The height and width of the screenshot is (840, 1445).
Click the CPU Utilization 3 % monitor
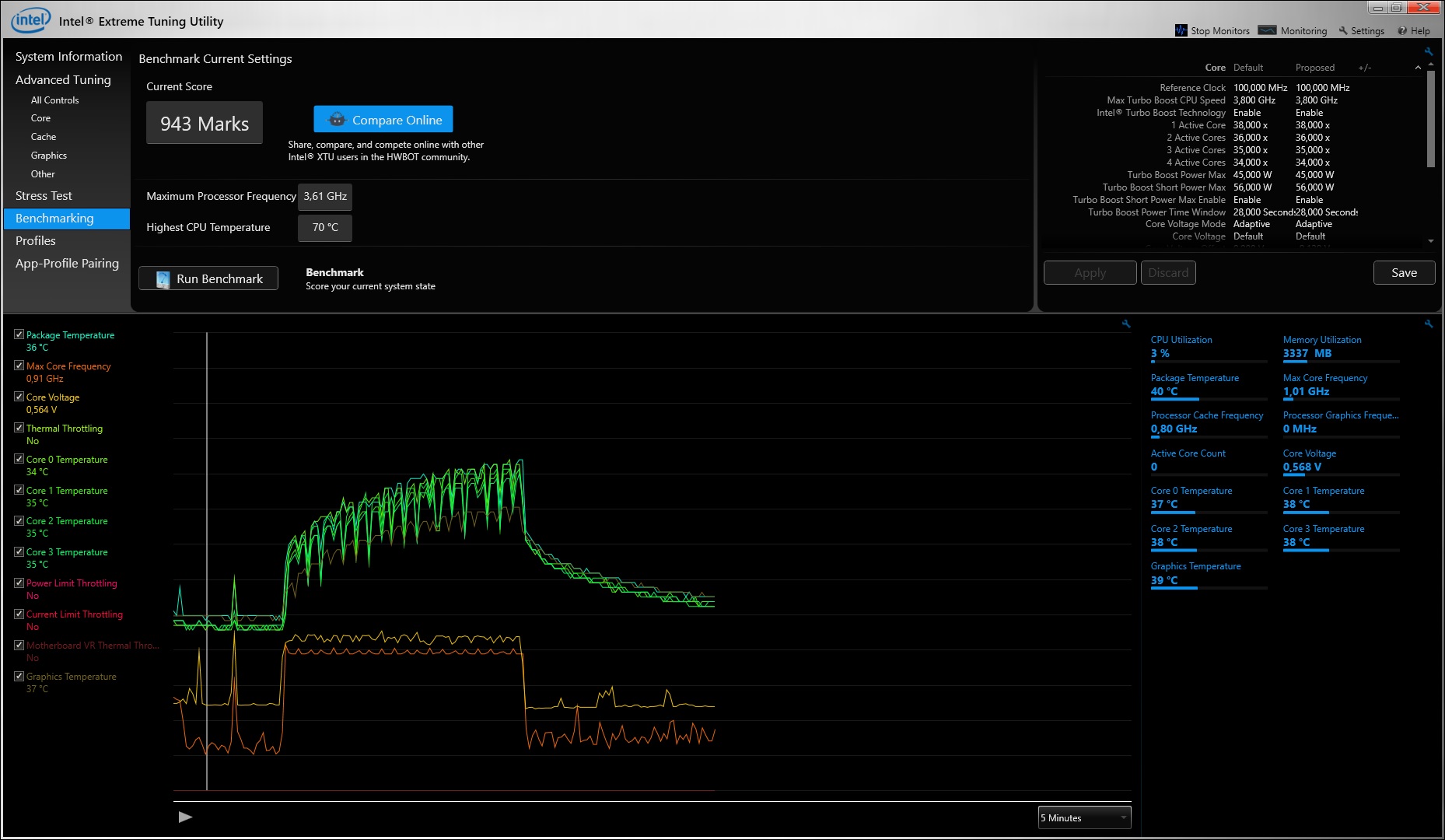[1209, 348]
